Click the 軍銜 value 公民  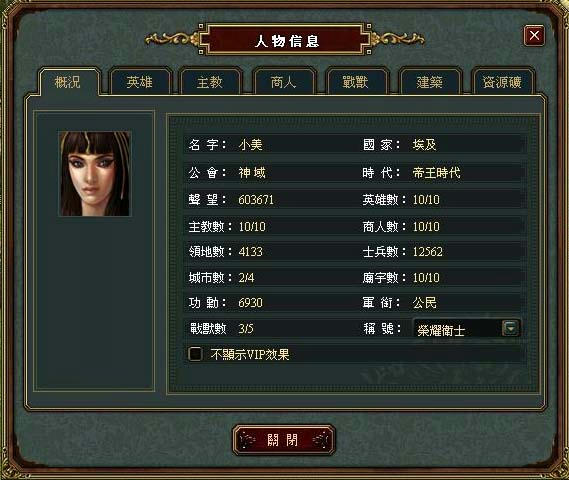(x=425, y=302)
